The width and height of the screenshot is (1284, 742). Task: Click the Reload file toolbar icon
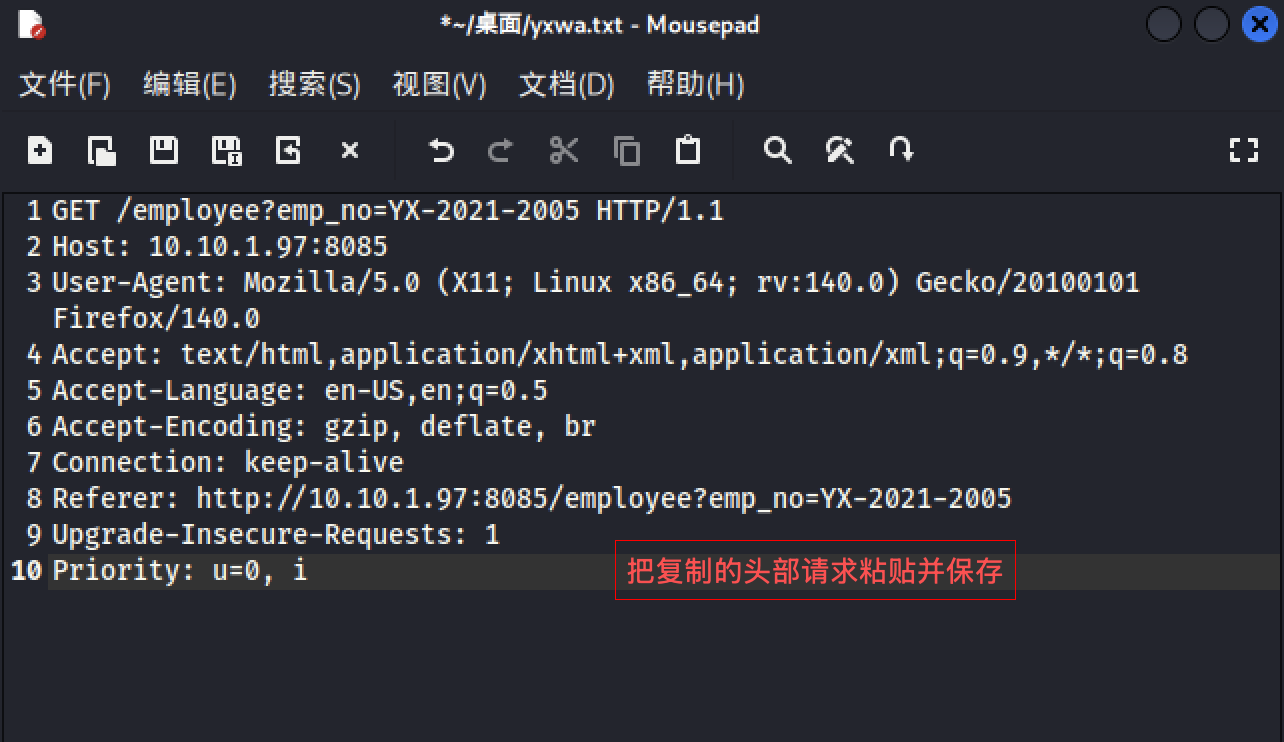click(288, 151)
